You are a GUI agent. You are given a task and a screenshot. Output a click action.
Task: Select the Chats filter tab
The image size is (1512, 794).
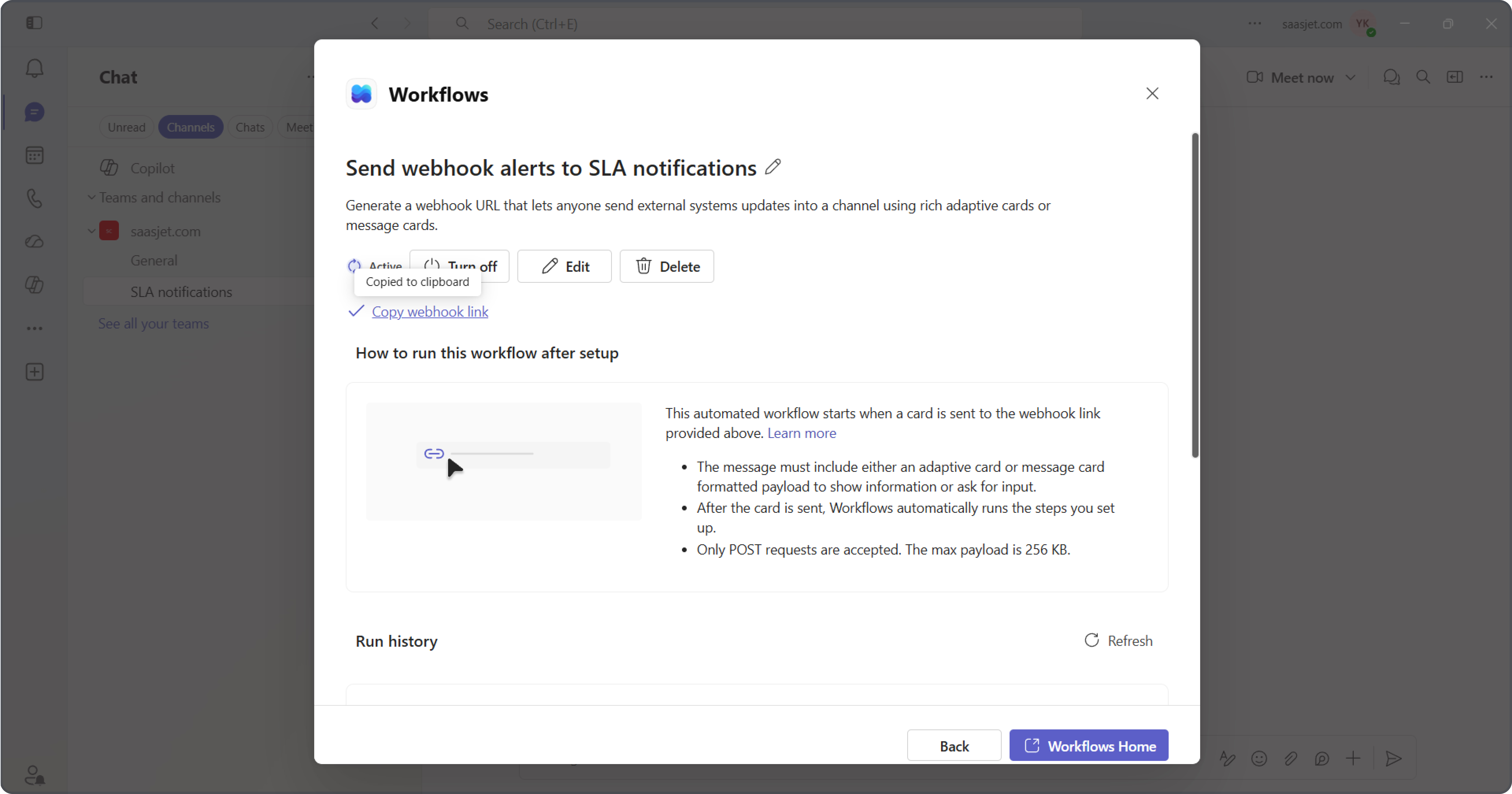(x=250, y=127)
